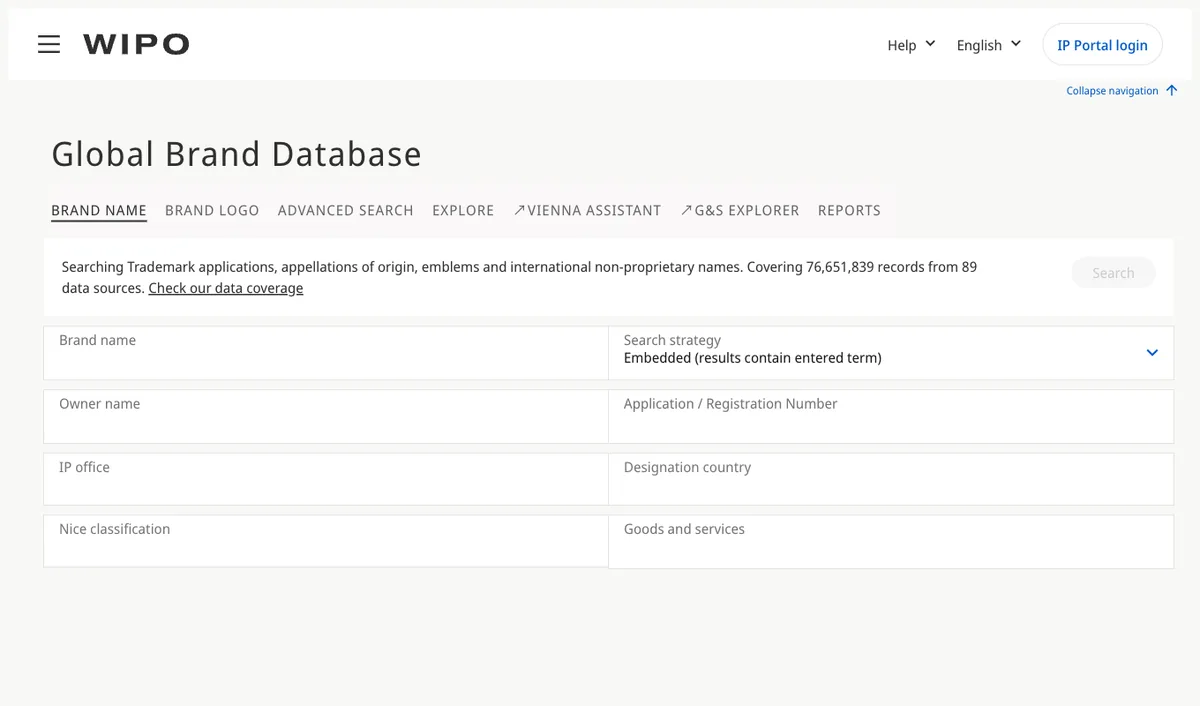Go to the Explore tab

point(463,211)
